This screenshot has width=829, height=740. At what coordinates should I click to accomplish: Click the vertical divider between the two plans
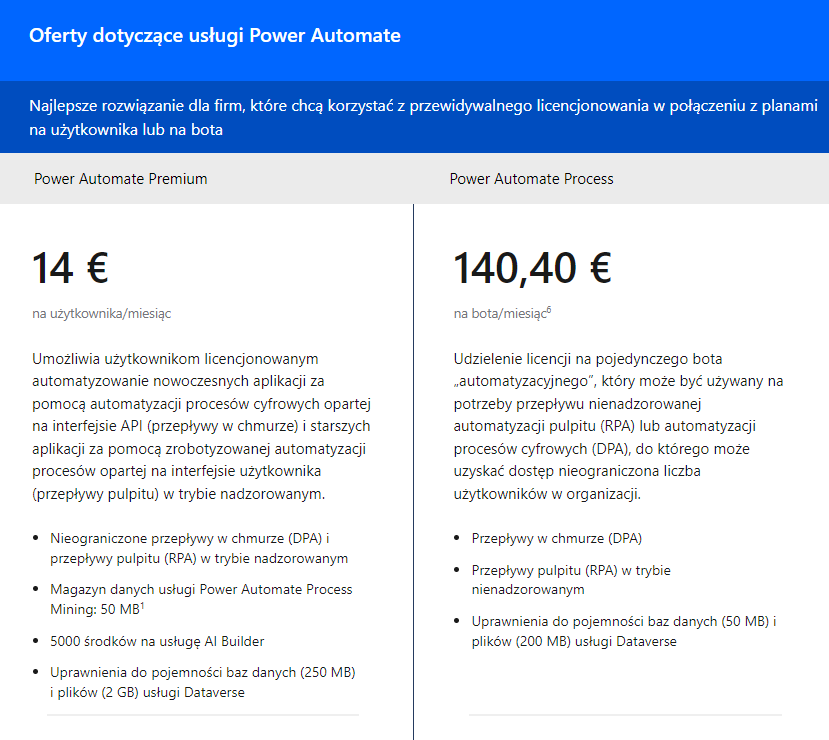(413, 470)
